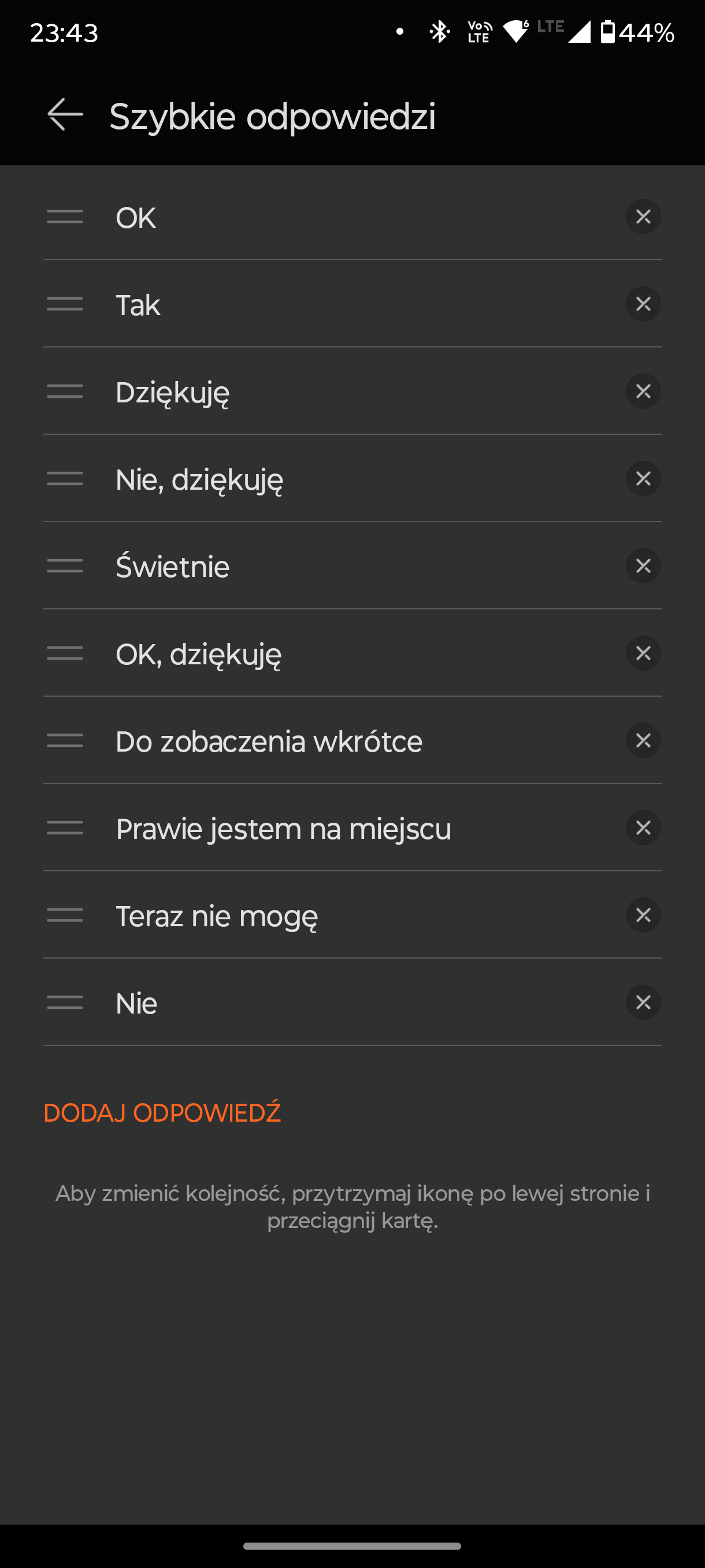
Task: Tap the battery indicator in status bar
Action: 637,32
